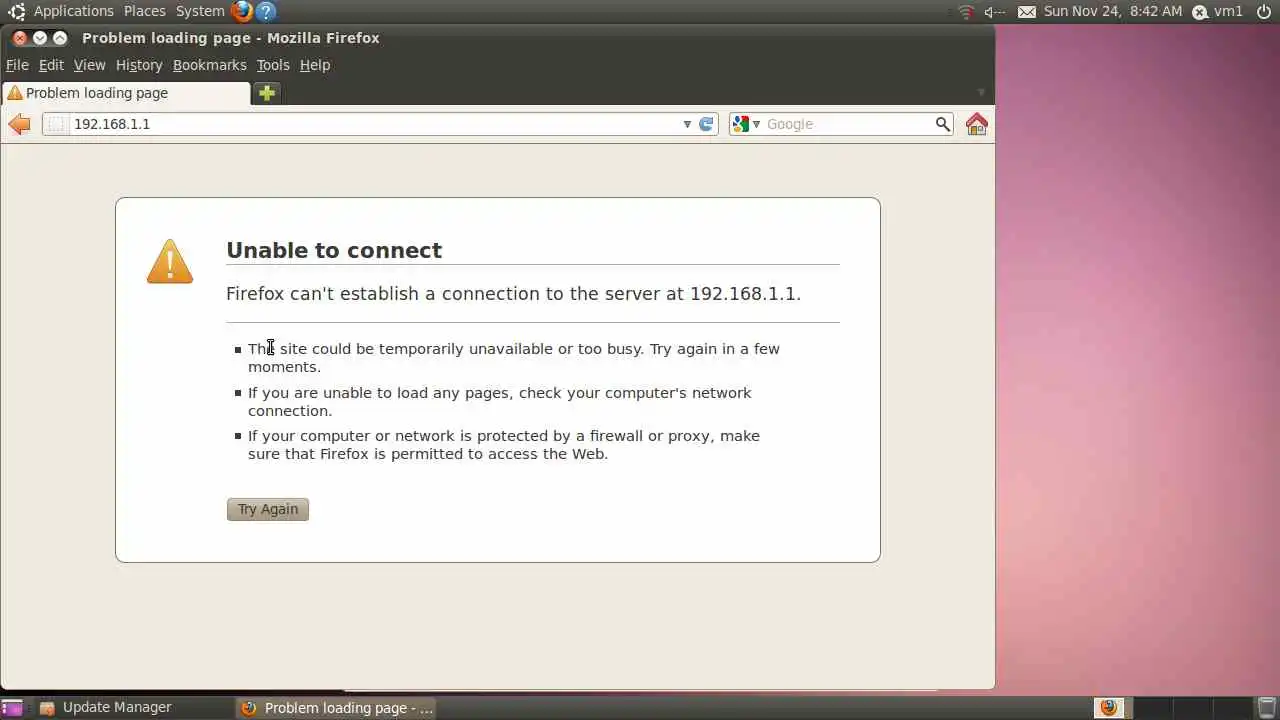Click the firewall or proxy bullet text
The height and width of the screenshot is (720, 1280).
(x=504, y=445)
